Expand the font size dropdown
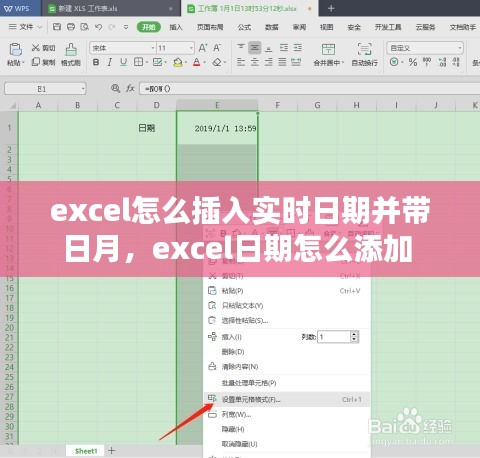The width and height of the screenshot is (480, 458). tap(191, 48)
